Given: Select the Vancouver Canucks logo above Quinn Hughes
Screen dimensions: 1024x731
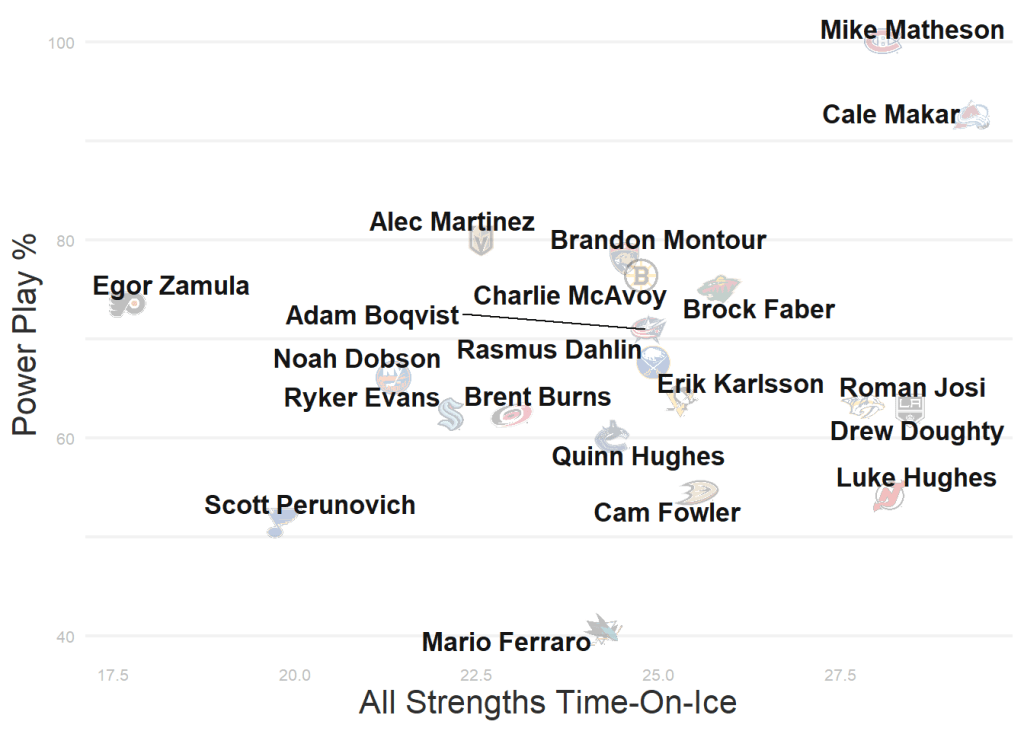Looking at the screenshot, I should (x=611, y=437).
